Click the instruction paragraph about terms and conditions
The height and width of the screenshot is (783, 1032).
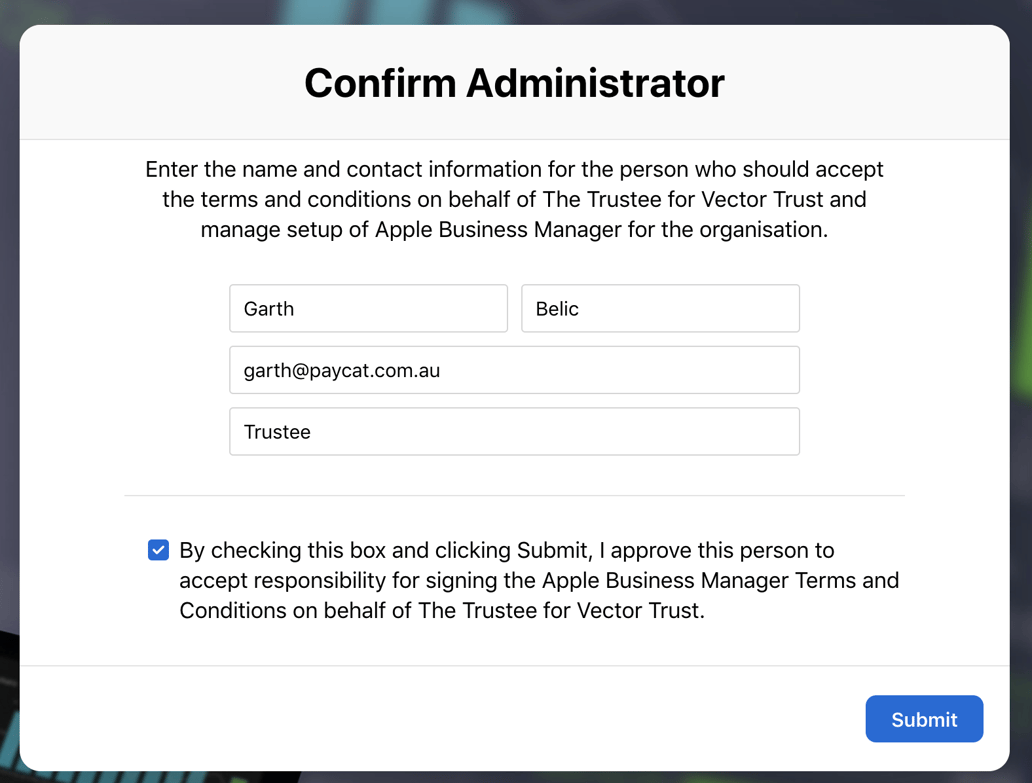tap(514, 199)
